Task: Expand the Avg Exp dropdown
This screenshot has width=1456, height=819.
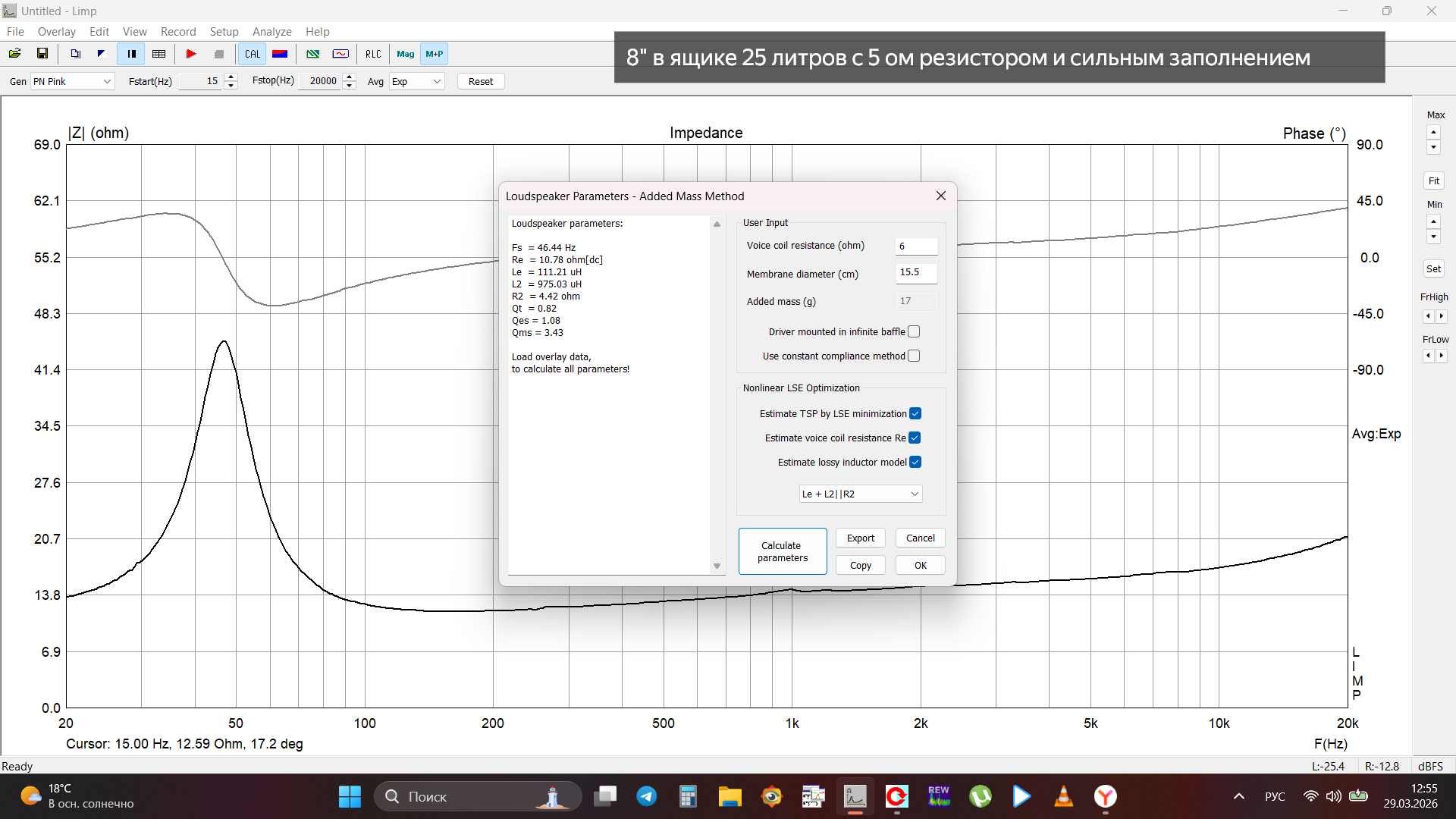Action: tap(416, 81)
